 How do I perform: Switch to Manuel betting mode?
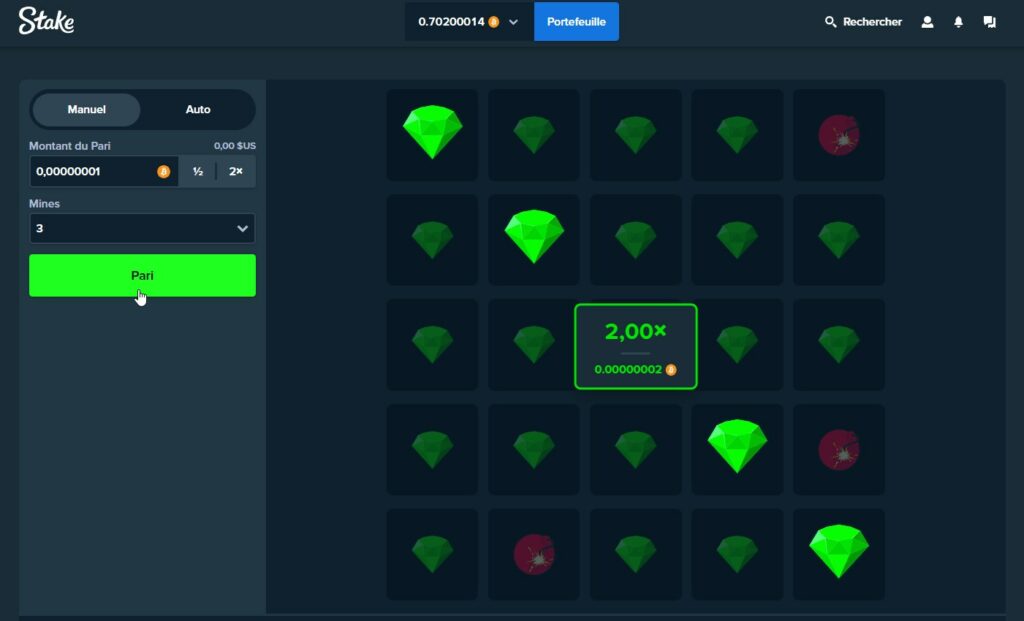click(x=87, y=110)
